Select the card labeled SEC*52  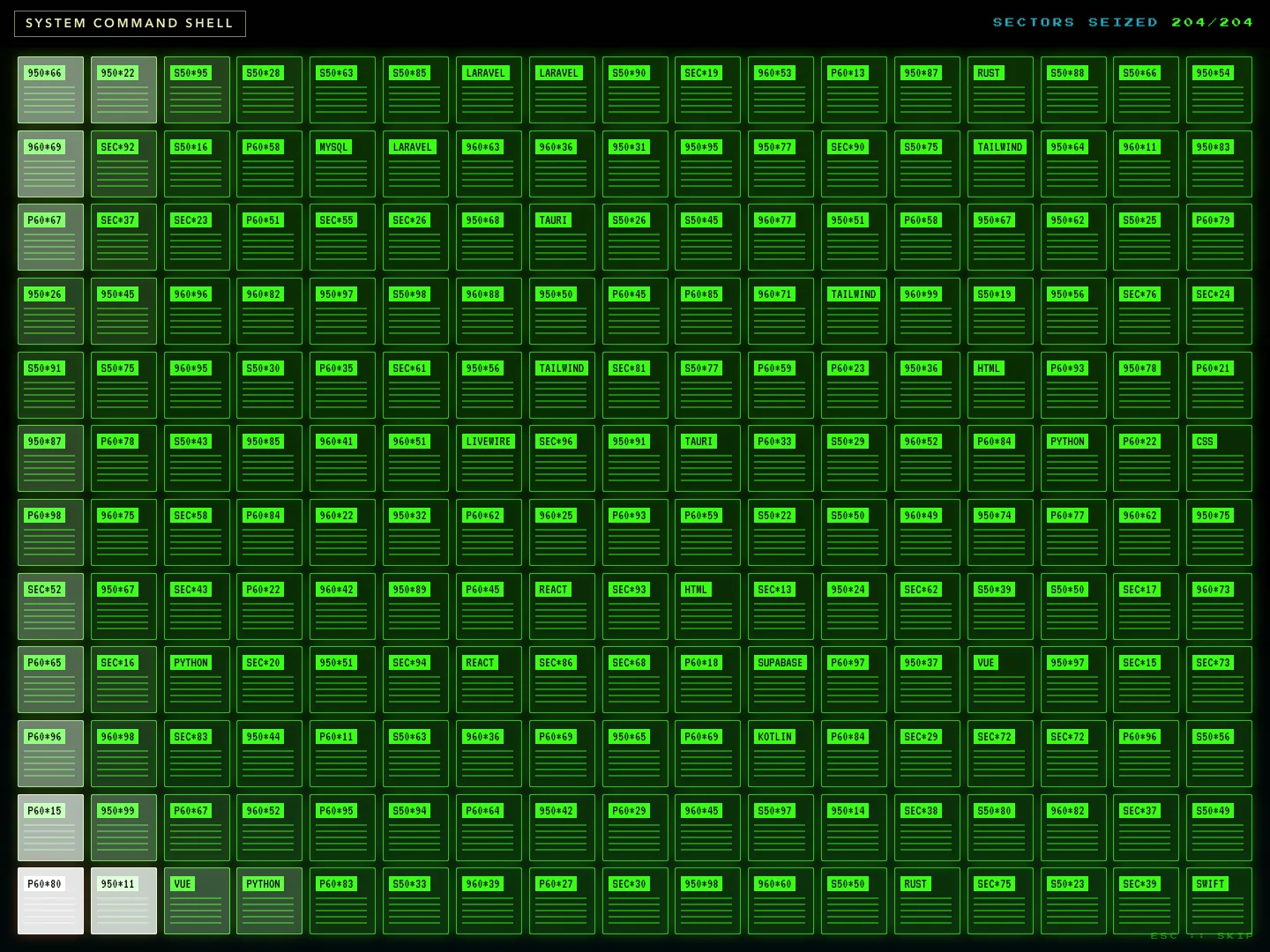[50, 606]
